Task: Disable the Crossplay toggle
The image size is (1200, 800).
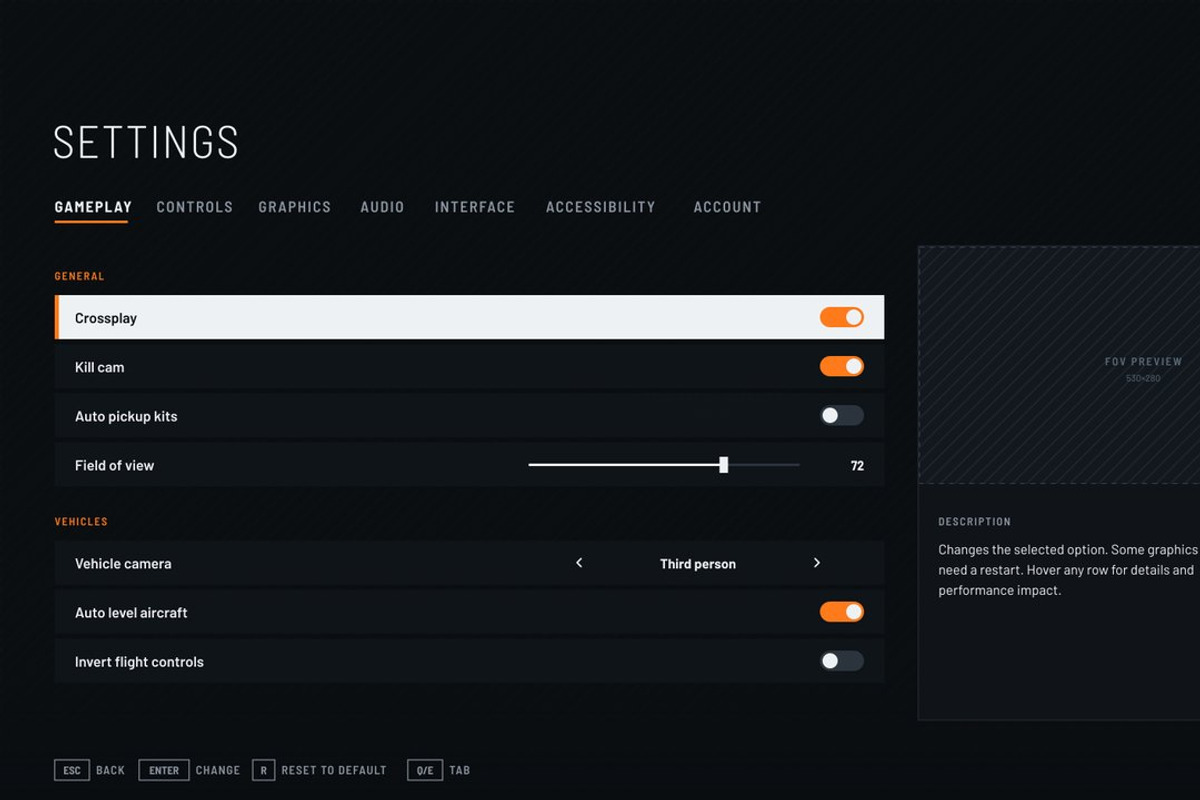Action: click(842, 317)
